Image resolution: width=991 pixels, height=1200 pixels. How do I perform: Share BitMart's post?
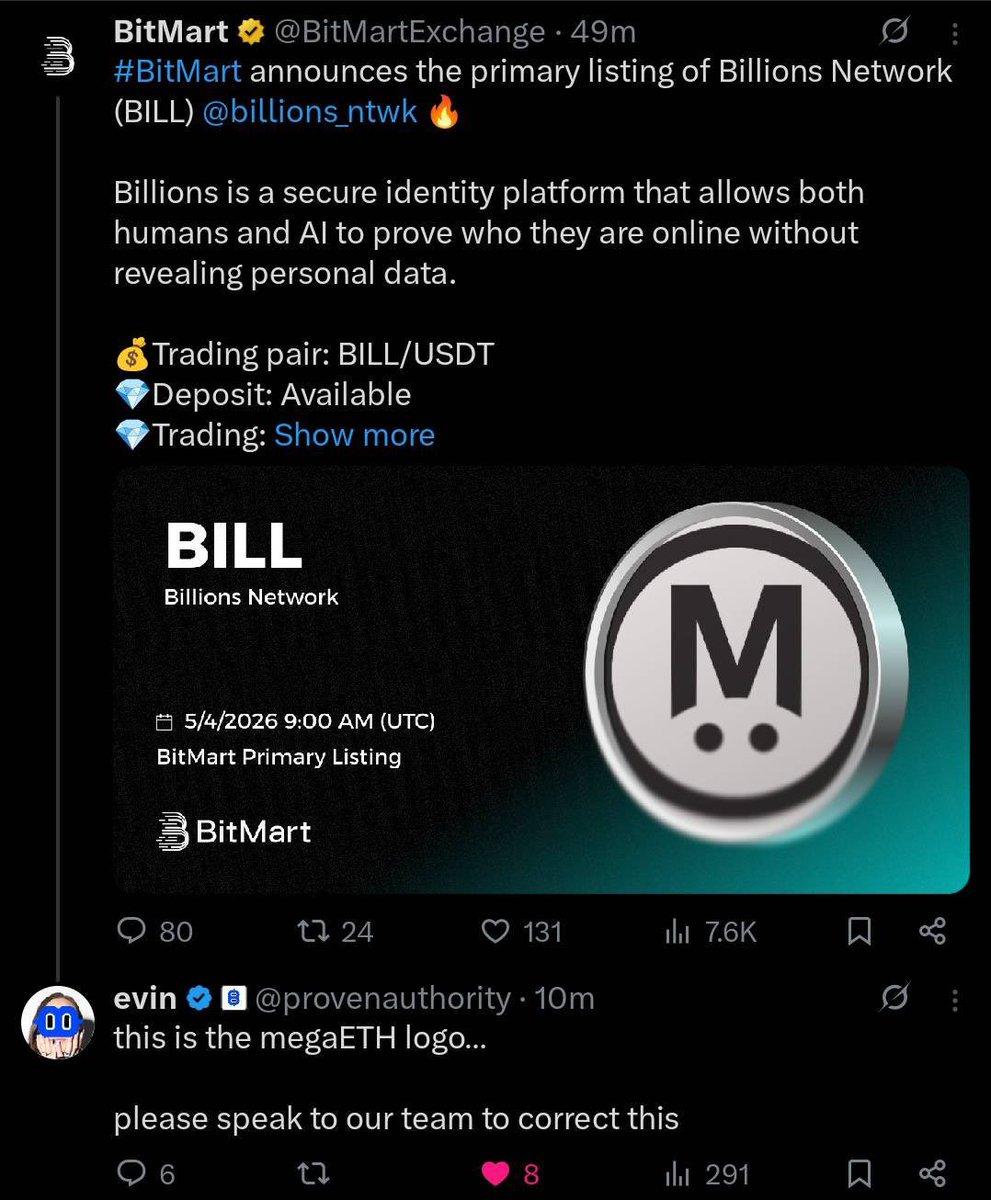(x=932, y=932)
